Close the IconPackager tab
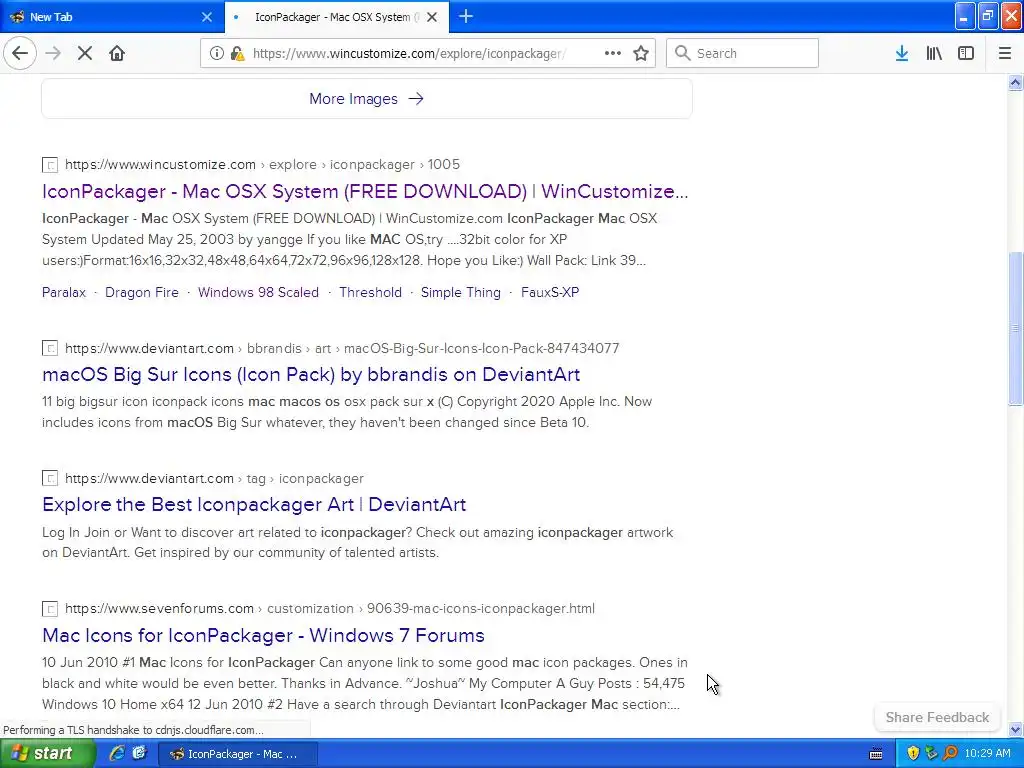 point(432,17)
